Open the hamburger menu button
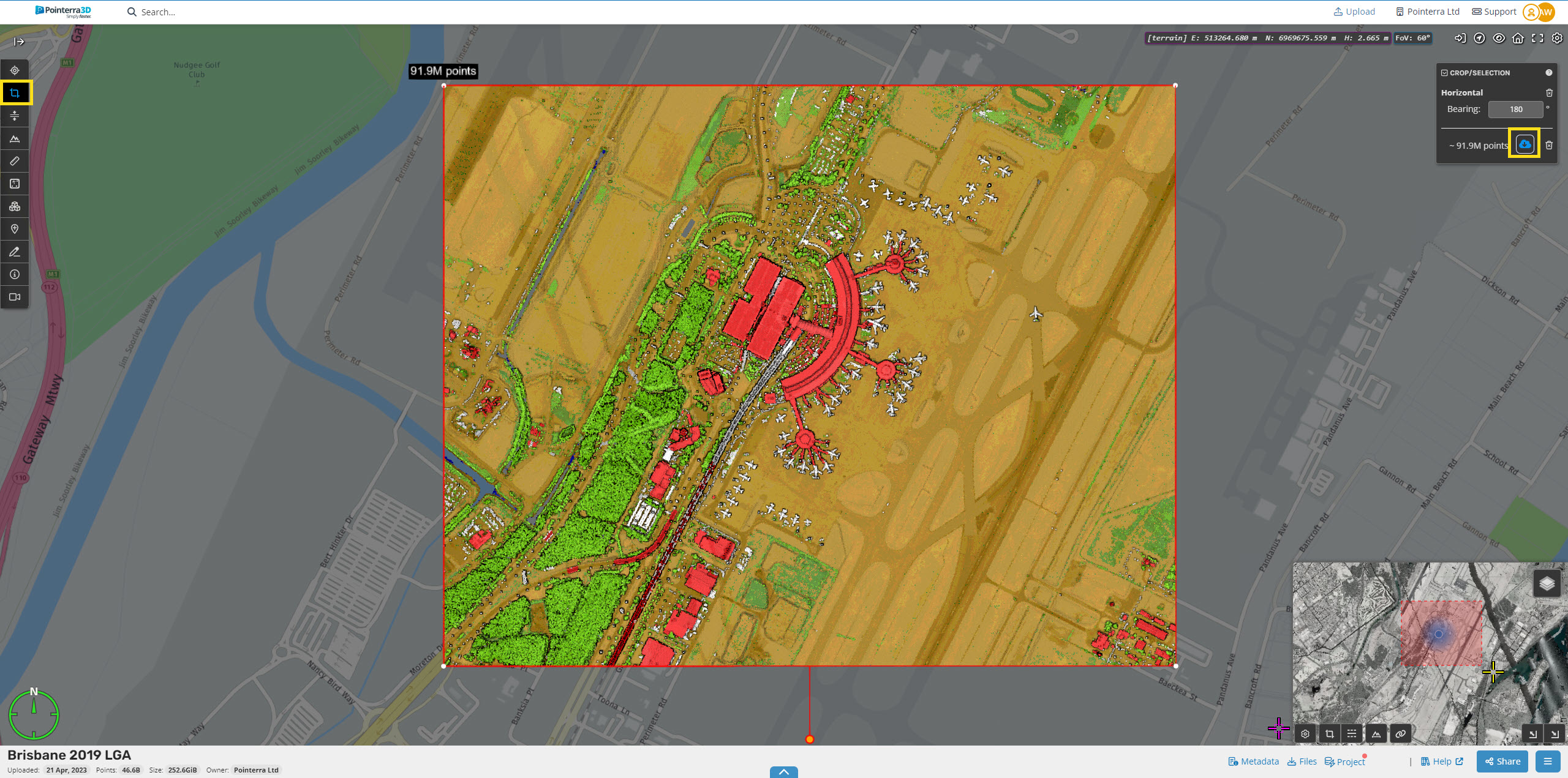 [x=1548, y=761]
